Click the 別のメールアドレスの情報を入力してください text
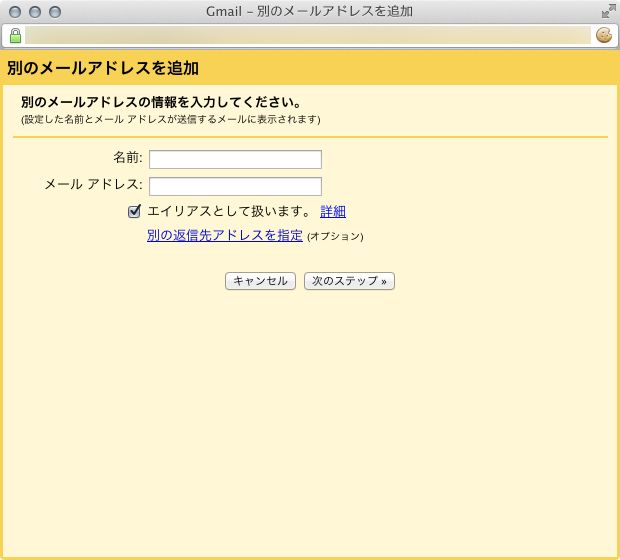 coord(161,102)
